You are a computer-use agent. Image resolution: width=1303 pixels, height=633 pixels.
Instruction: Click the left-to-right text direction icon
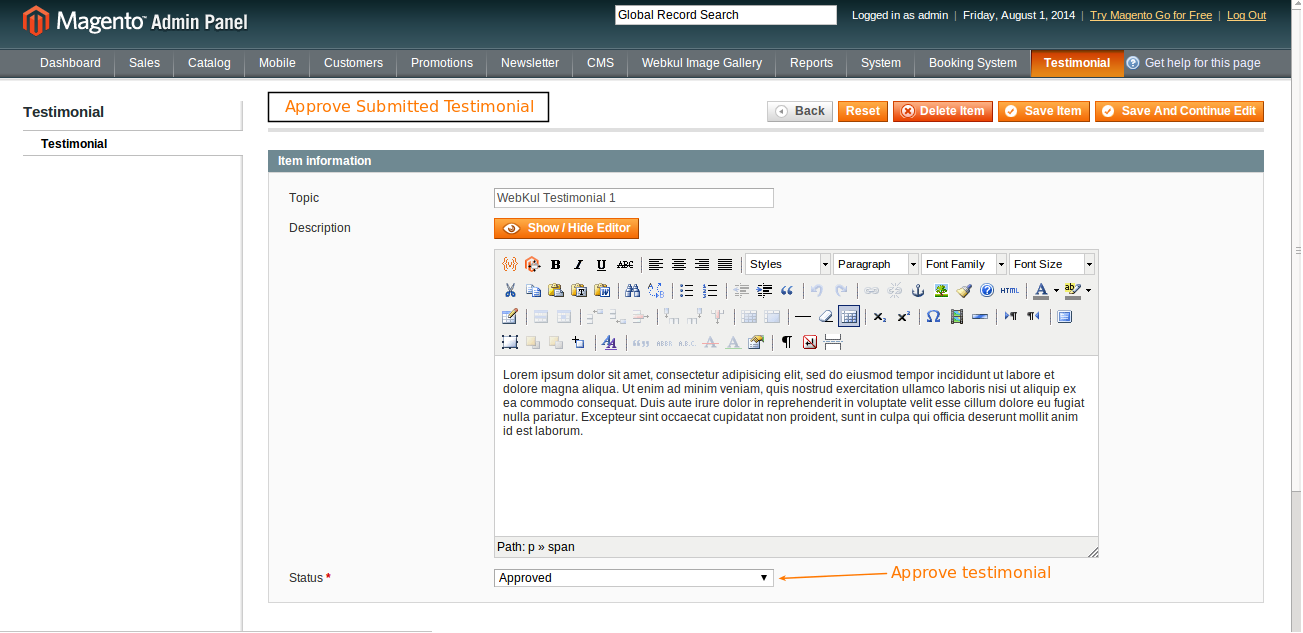point(1010,317)
